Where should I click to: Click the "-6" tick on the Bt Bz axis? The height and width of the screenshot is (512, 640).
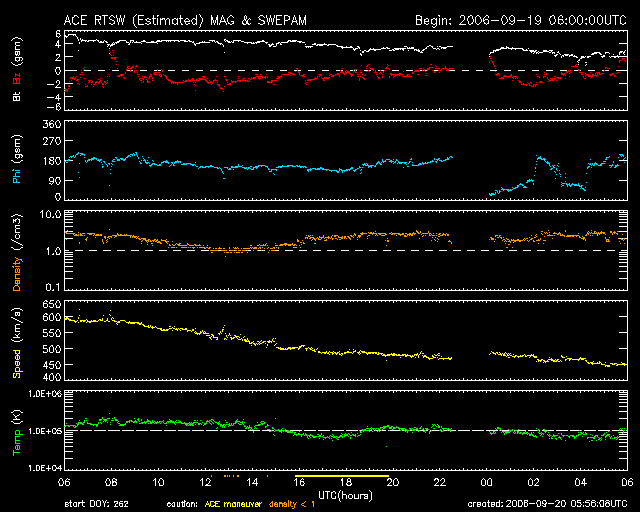pos(56,107)
